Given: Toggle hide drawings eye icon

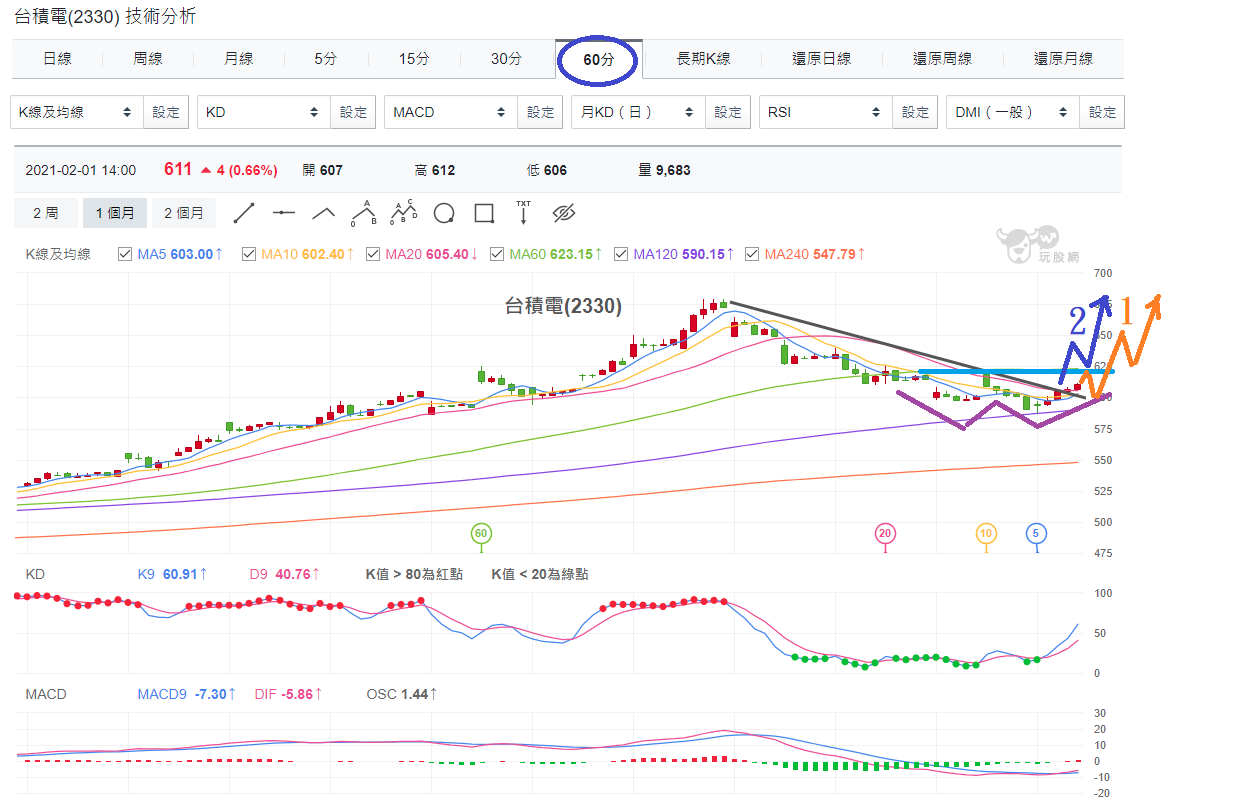Looking at the screenshot, I should (565, 213).
